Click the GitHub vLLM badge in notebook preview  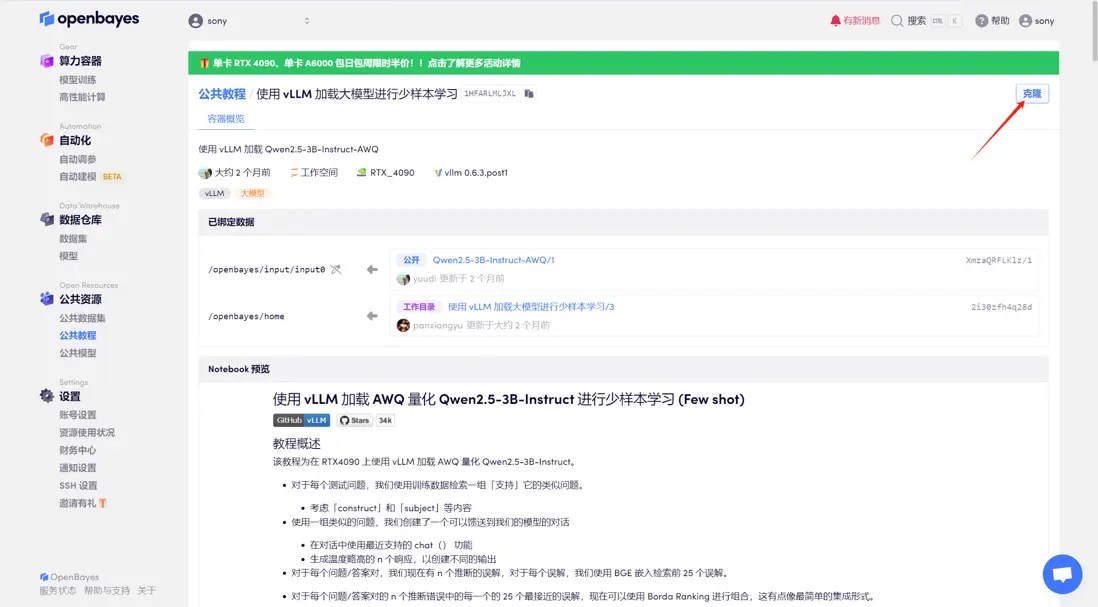tap(300, 420)
